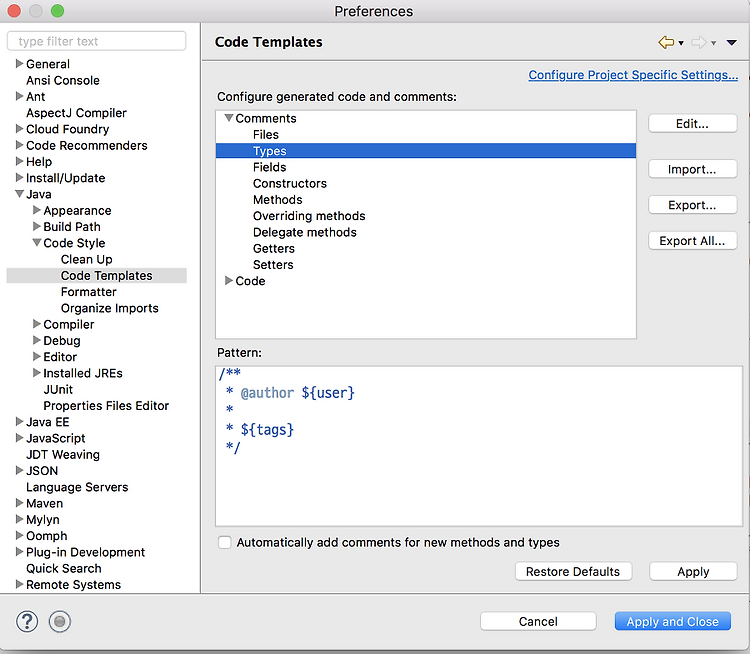750x654 pixels.
Task: Expand the Code Recommenders node
Action: pos(19,145)
